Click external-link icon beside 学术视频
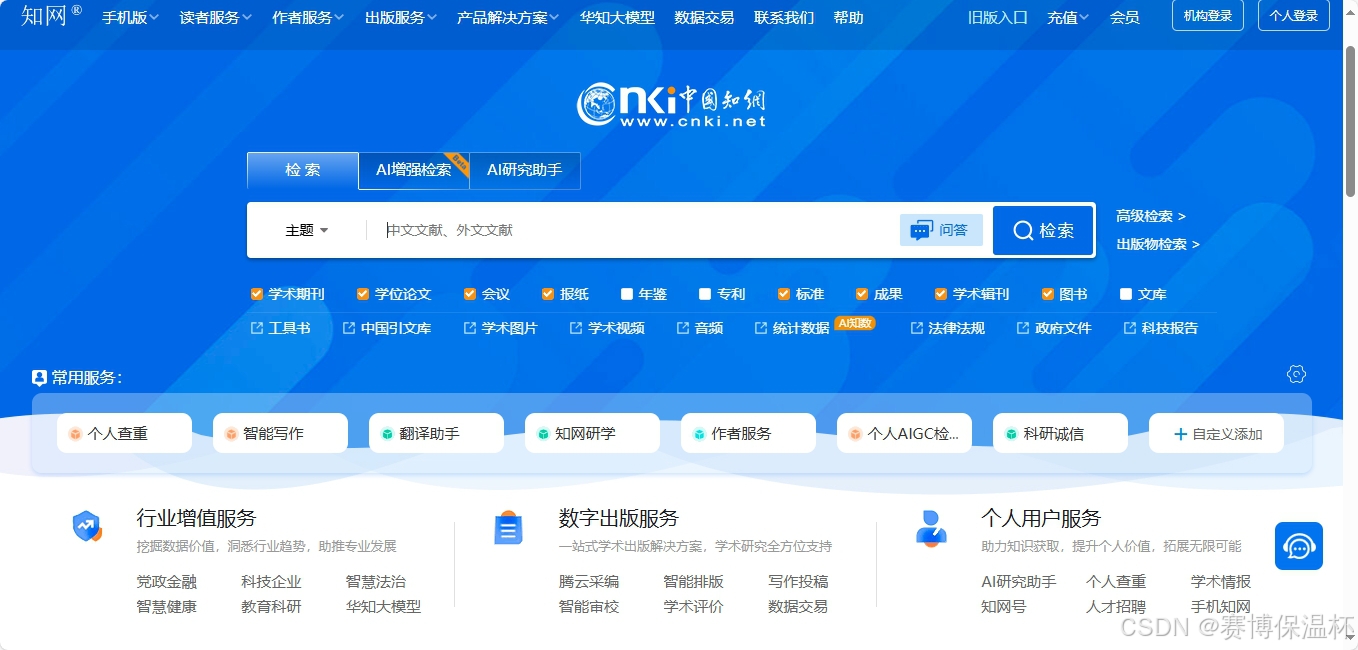Image resolution: width=1358 pixels, height=650 pixels. 576,328
